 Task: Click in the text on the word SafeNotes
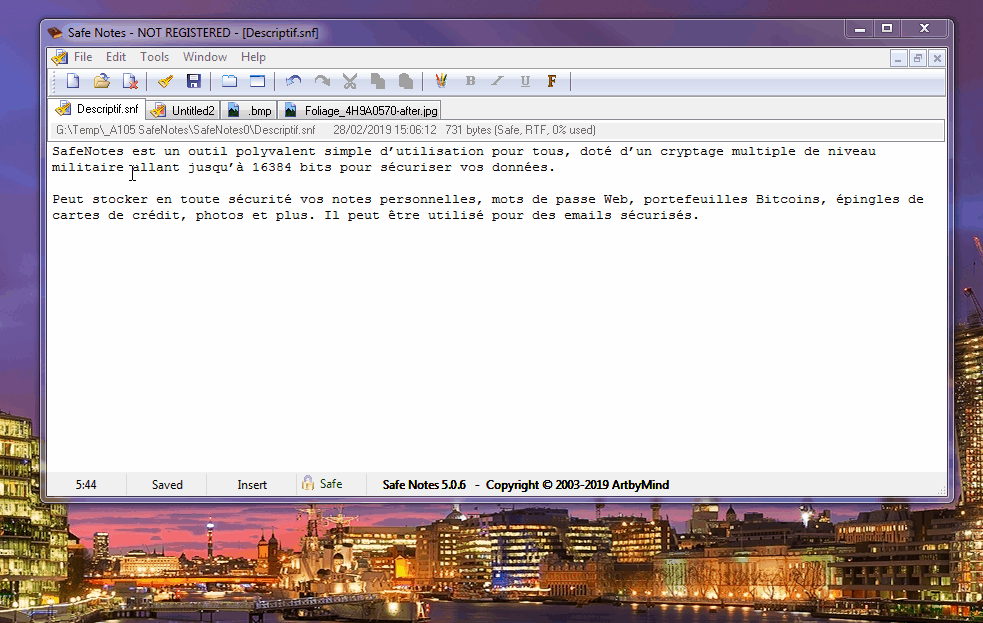point(88,151)
